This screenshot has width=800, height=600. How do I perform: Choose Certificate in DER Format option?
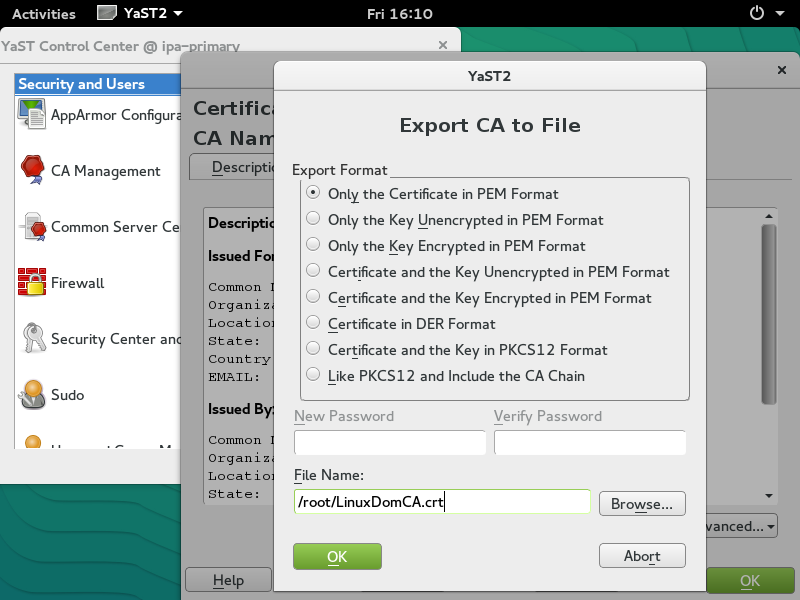(x=314, y=323)
